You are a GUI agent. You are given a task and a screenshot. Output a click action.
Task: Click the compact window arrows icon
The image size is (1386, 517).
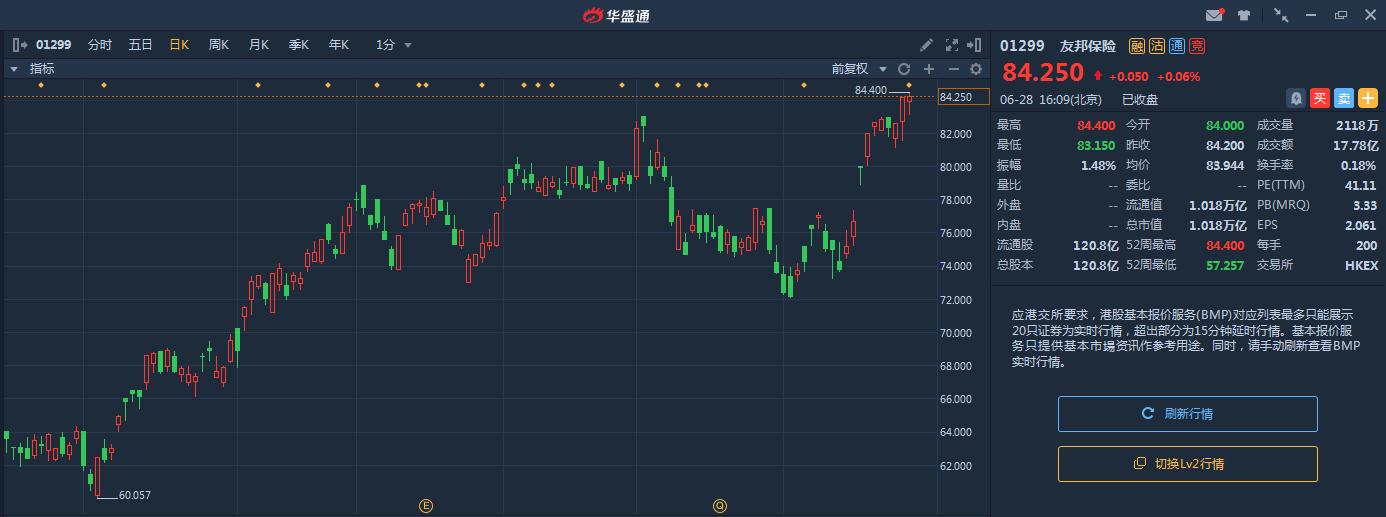pos(1281,15)
